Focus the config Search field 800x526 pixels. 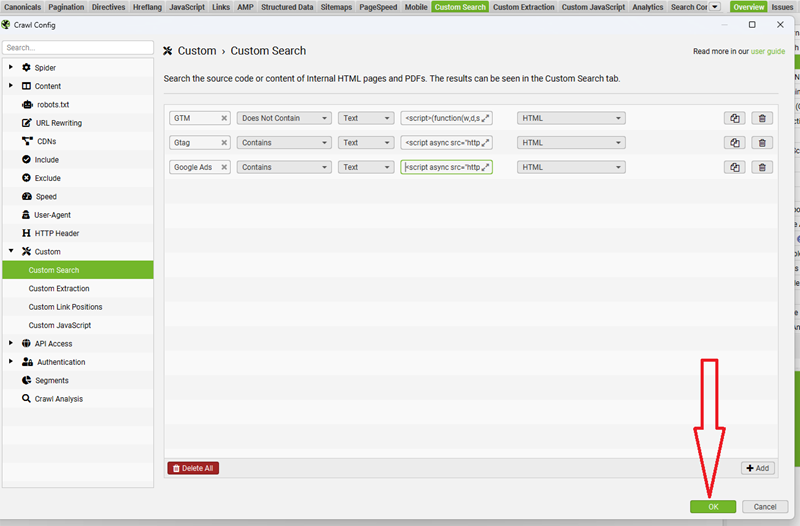[78, 47]
